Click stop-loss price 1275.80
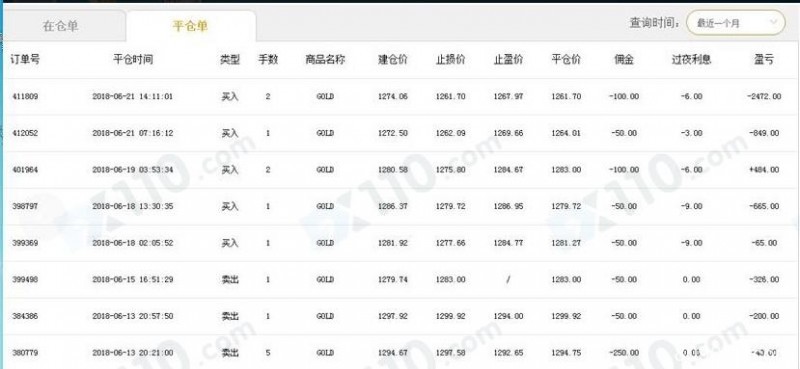 point(451,169)
